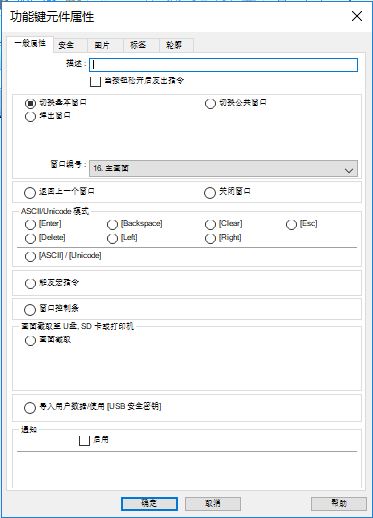Select the 画面截取 radio option

[30, 341]
